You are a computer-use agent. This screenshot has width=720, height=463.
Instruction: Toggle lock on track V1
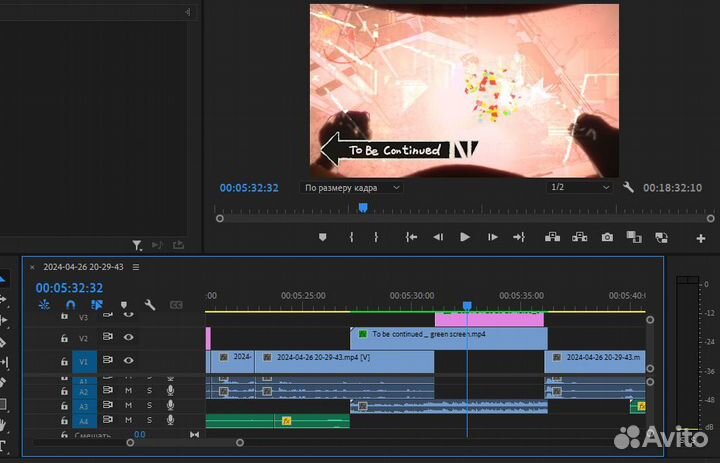pos(64,360)
